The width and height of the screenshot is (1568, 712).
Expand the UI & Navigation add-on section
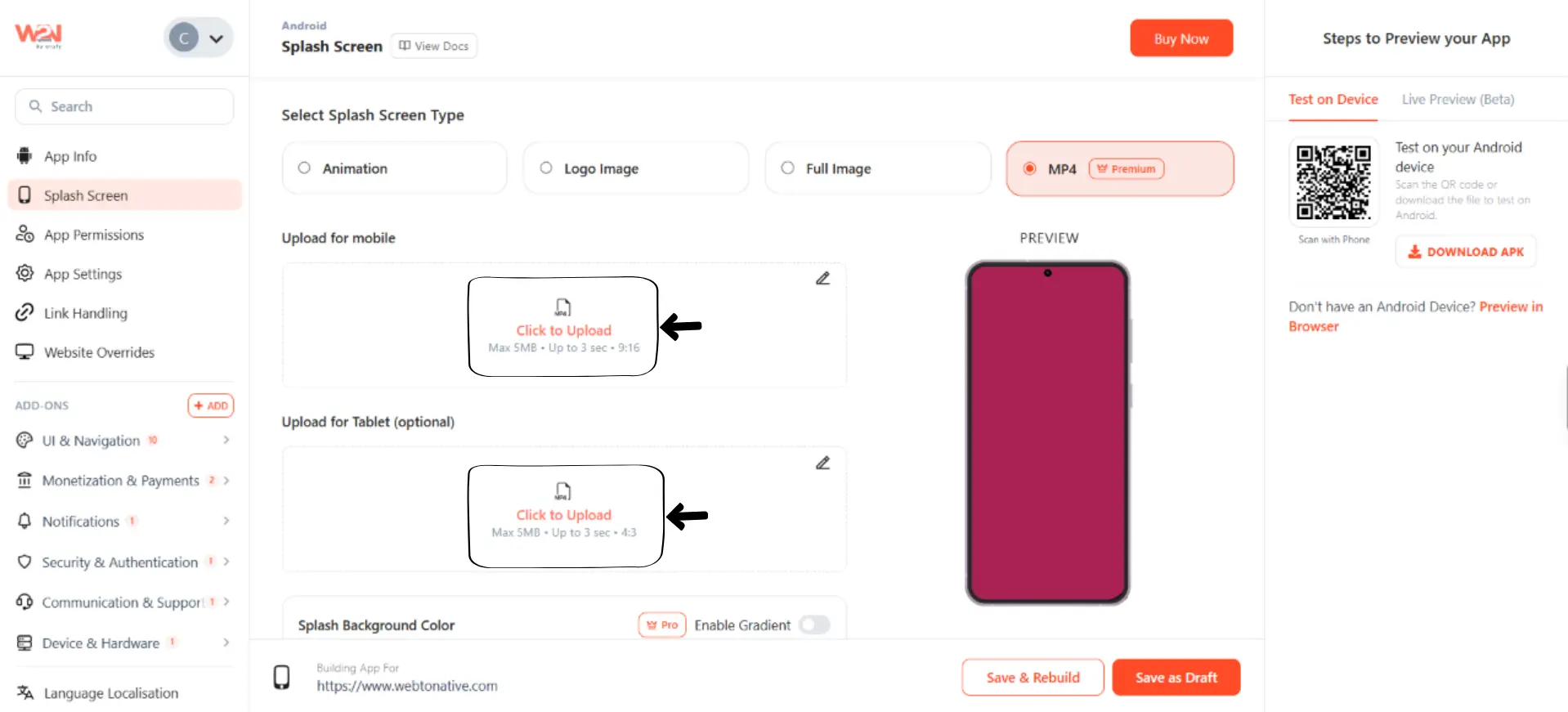(x=124, y=441)
